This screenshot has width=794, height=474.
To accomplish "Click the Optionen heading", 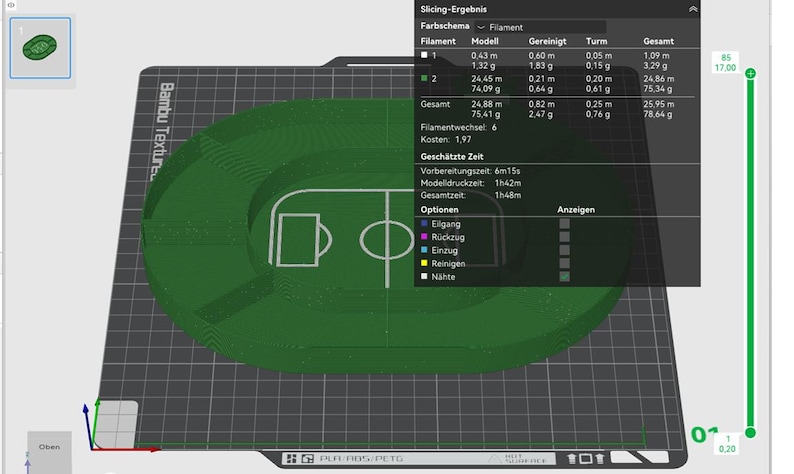I will pyautogui.click(x=439, y=209).
